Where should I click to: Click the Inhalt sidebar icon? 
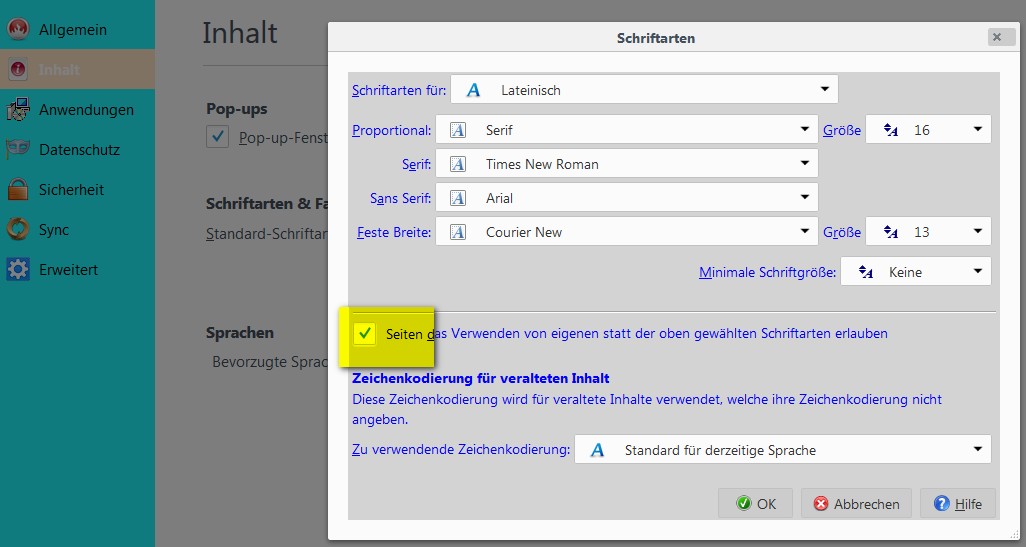tap(18, 69)
